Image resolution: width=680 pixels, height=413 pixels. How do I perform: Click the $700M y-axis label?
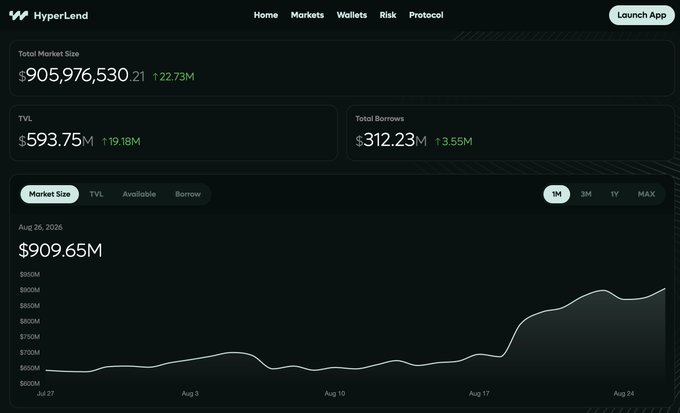click(x=29, y=352)
